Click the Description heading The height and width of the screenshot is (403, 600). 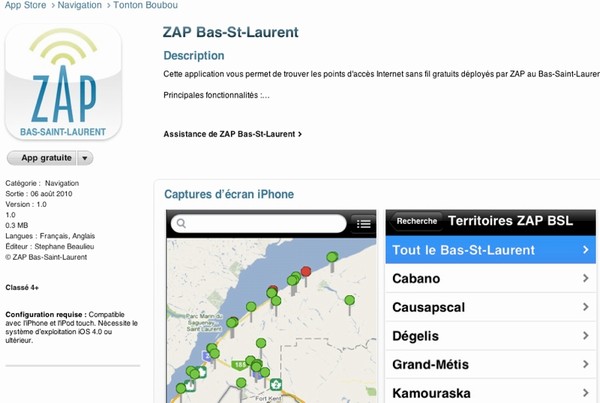[x=194, y=56]
